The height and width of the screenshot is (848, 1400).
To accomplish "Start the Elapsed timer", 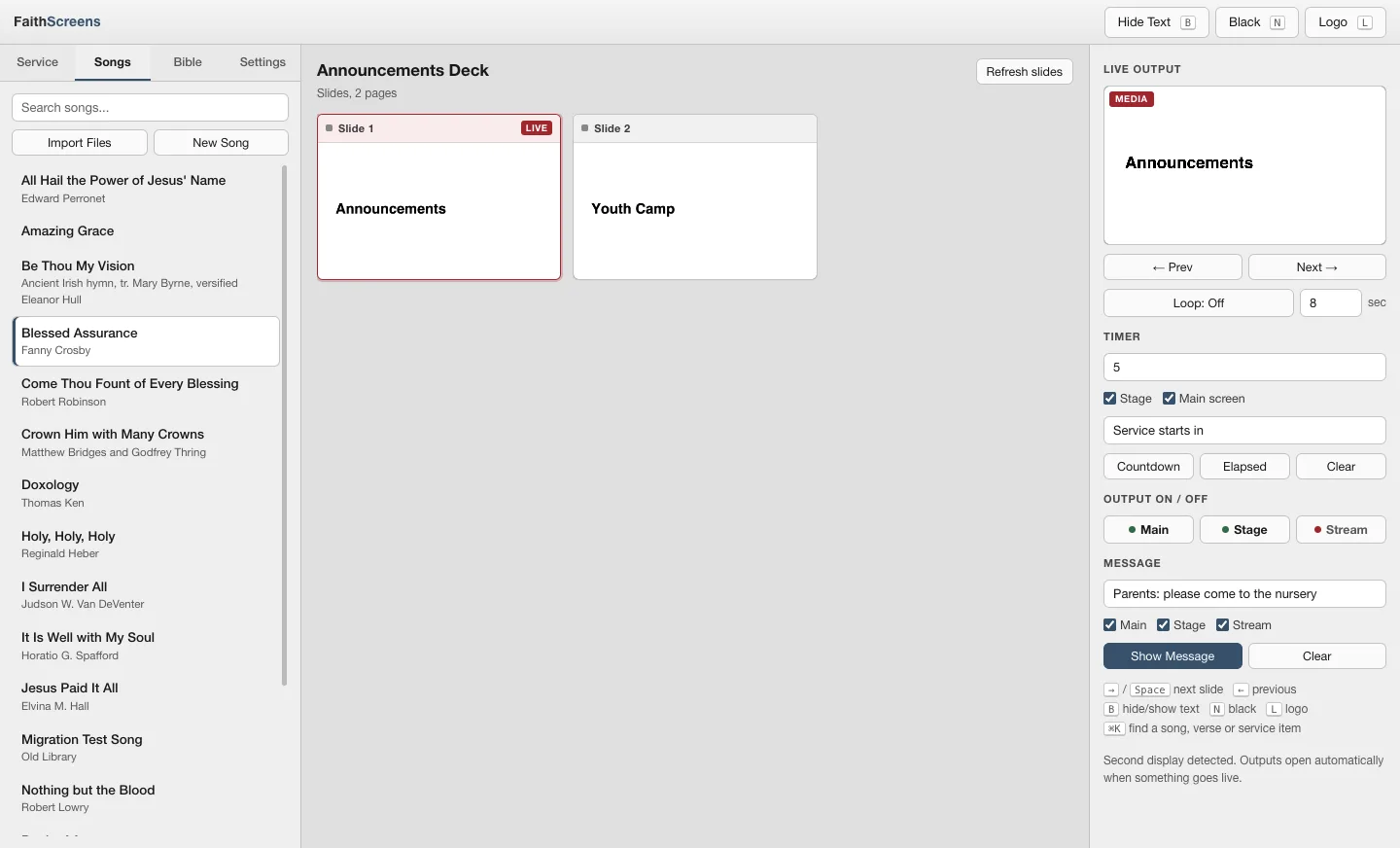I will [1244, 467].
